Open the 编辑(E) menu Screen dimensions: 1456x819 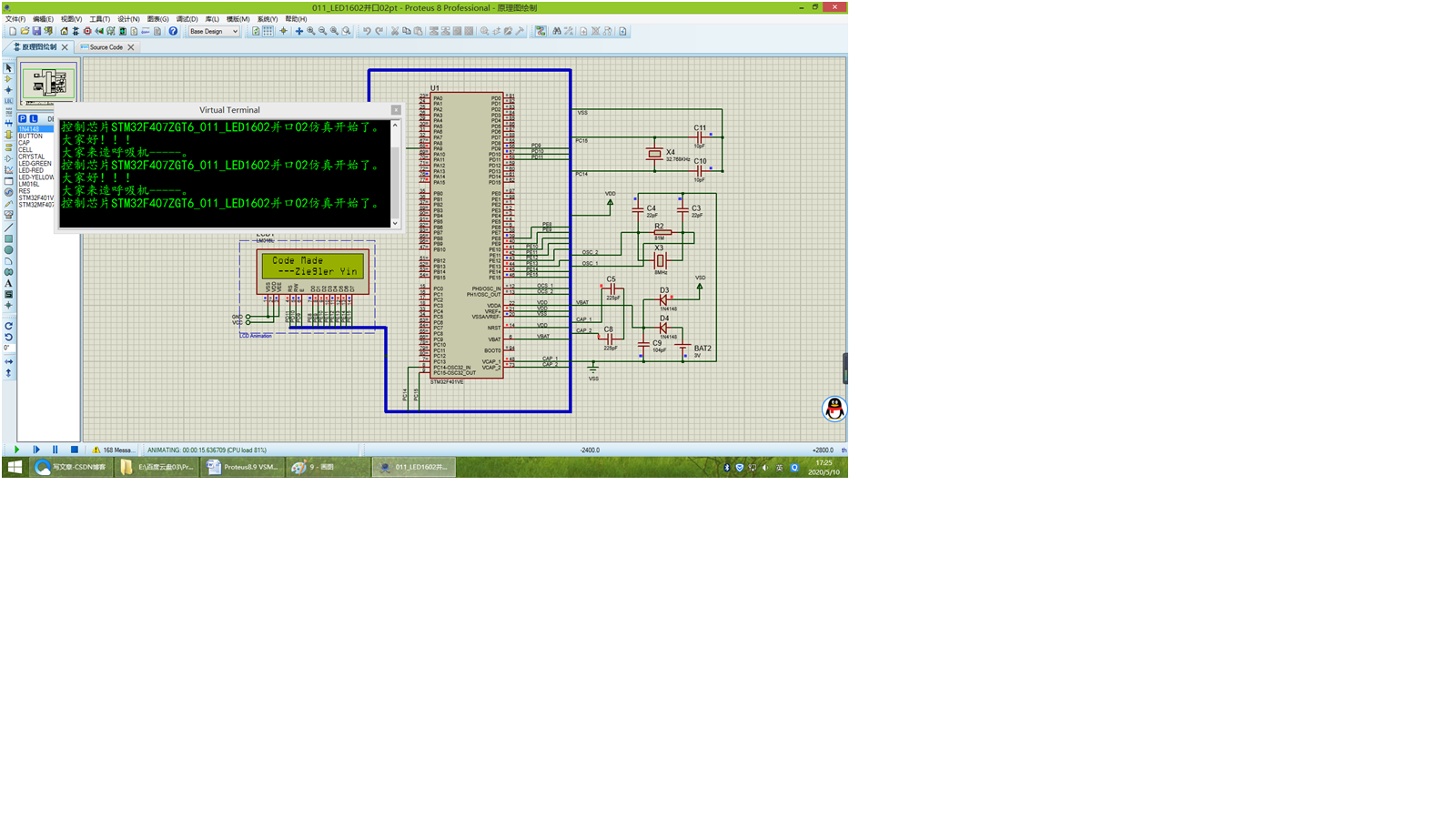[x=43, y=19]
